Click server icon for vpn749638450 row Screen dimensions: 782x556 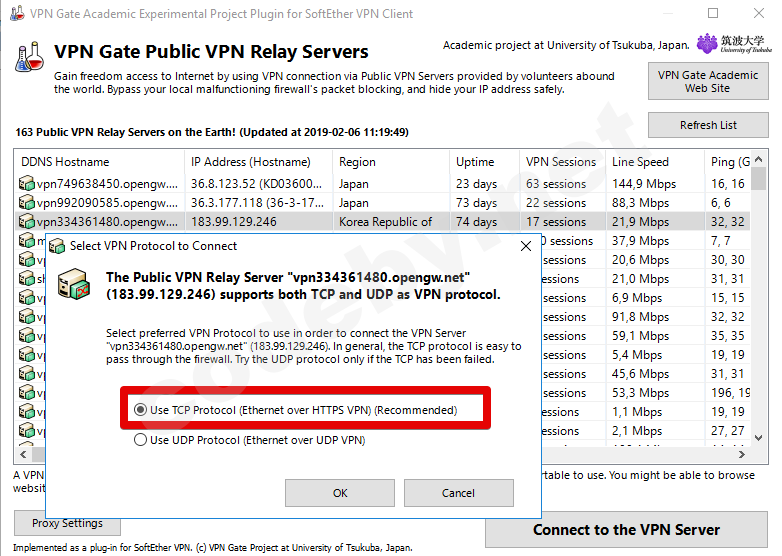click(x=26, y=184)
